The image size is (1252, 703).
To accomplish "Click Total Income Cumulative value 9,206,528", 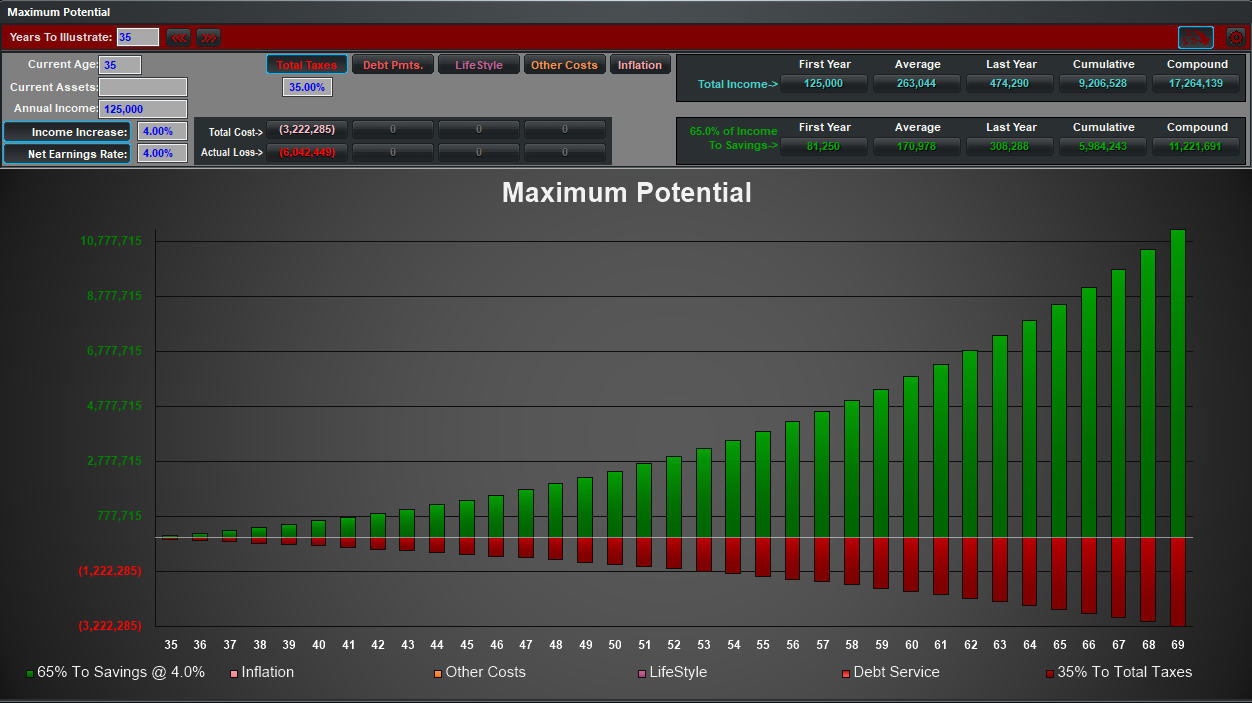I will 1103,84.
